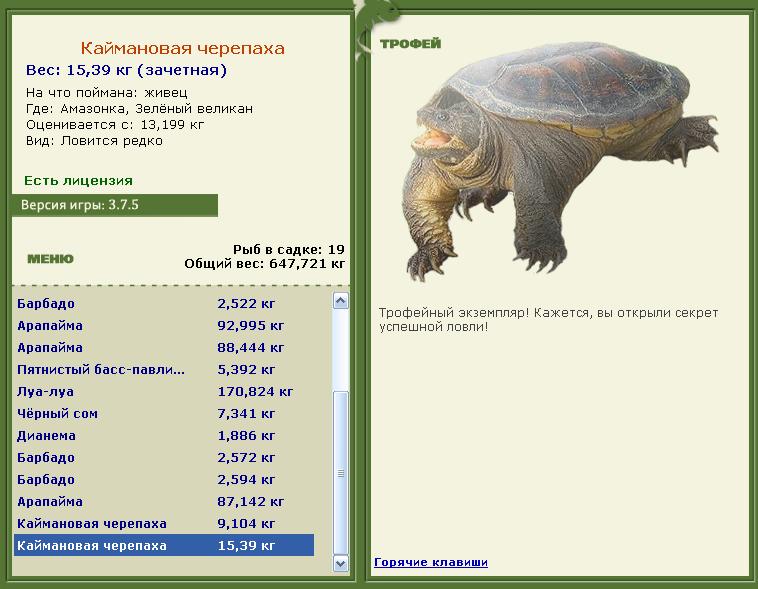The width and height of the screenshot is (758, 589).
Task: Click the Рыб в садке: 19 text
Action: 289,250
